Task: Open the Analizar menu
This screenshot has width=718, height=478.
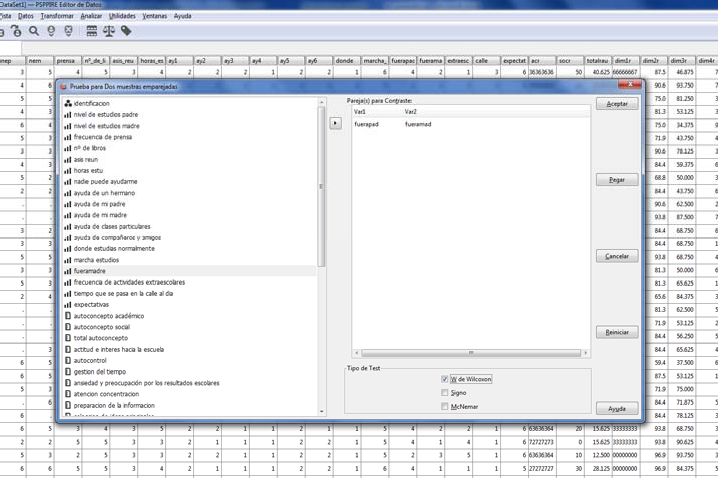Action: (91, 16)
